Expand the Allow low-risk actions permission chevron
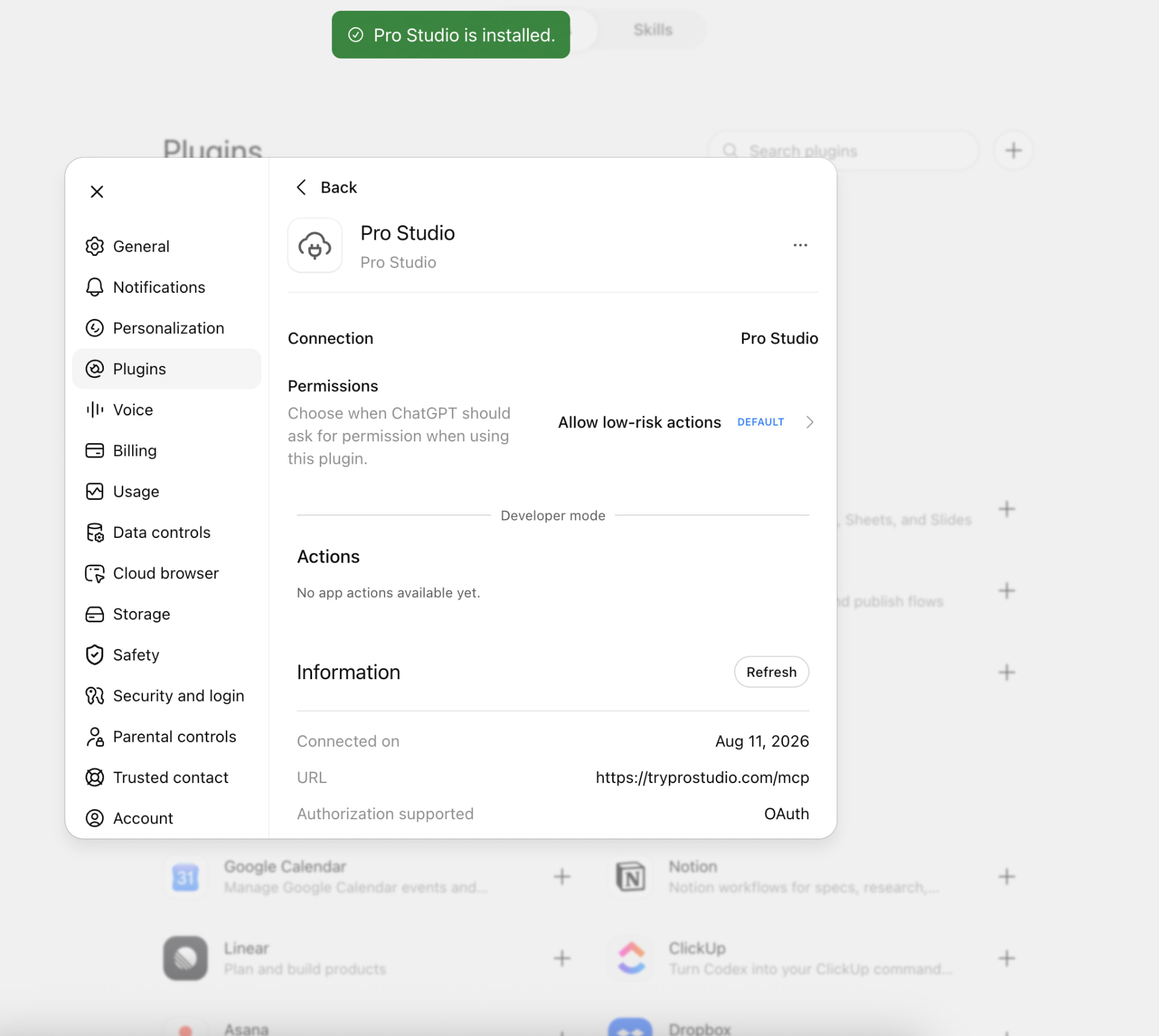This screenshot has height=1036, width=1159. point(810,422)
